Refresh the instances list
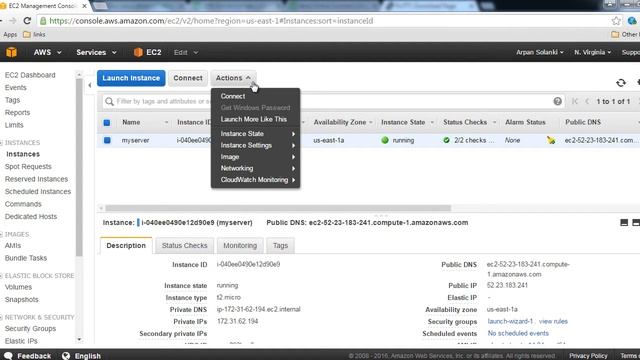Image resolution: width=640 pixels, height=360 pixels. 621,83
